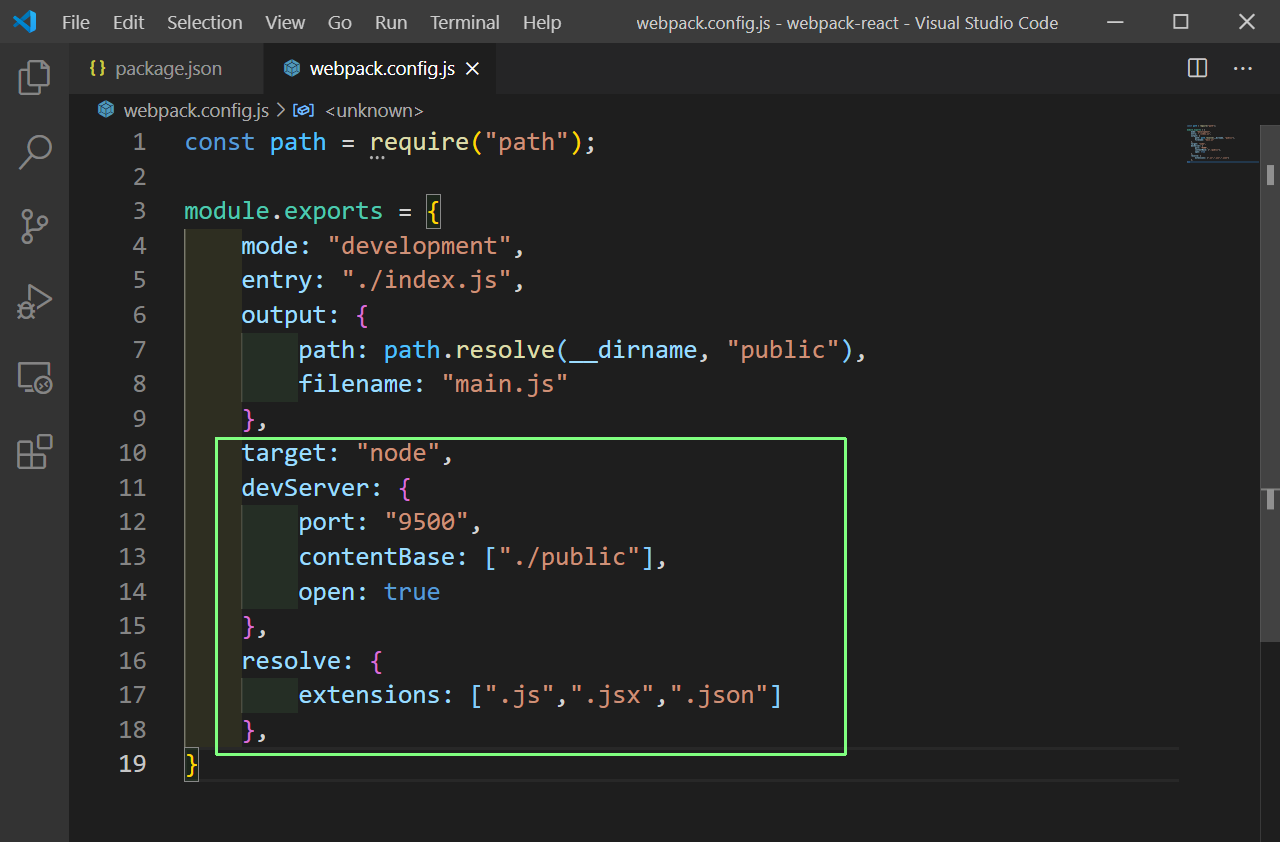Click the code minimap preview
The image size is (1280, 842).
1222,144
